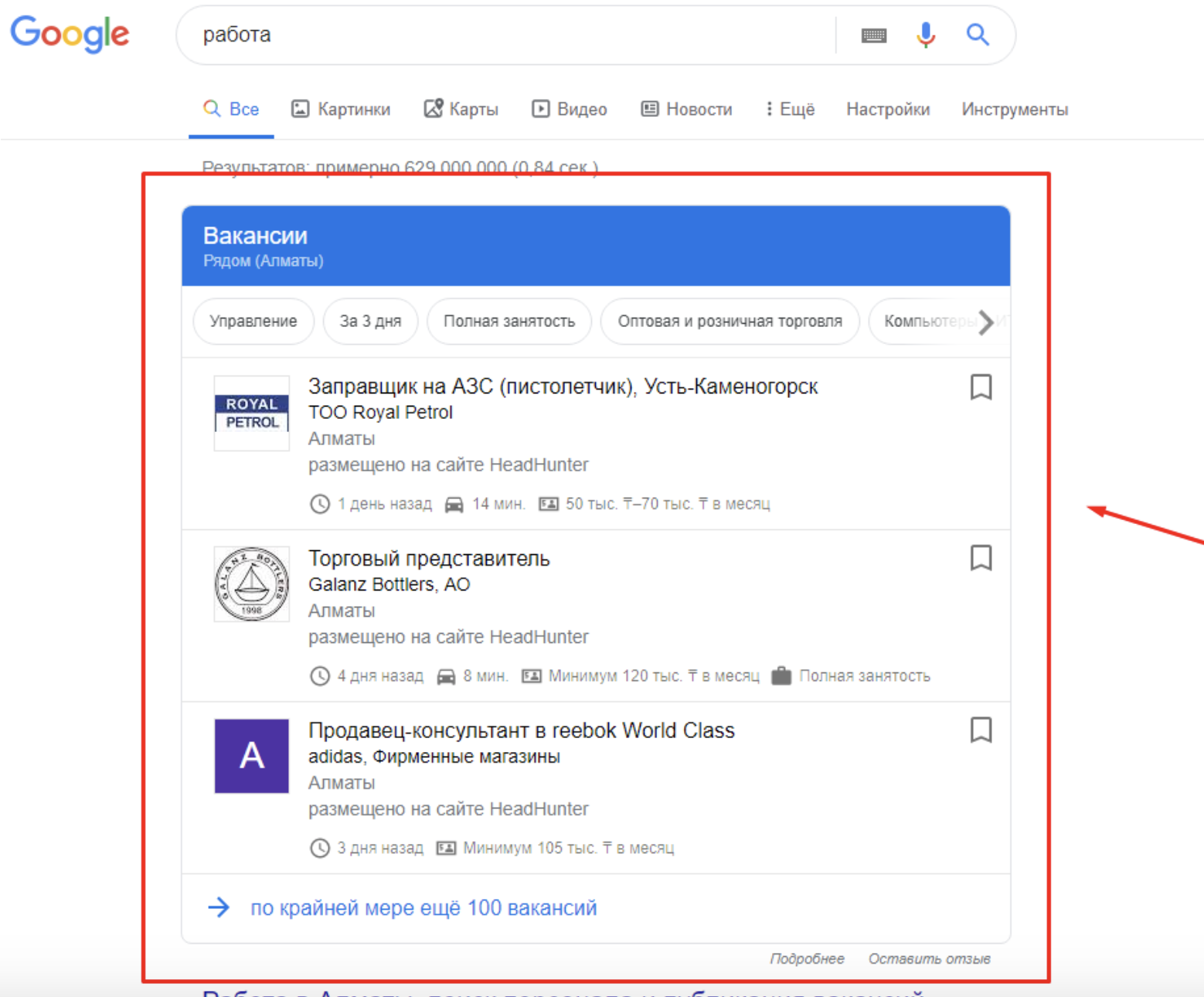Click Минимум 120 тыс. salary text
Screen dimensions: 1204x997
(x=654, y=676)
